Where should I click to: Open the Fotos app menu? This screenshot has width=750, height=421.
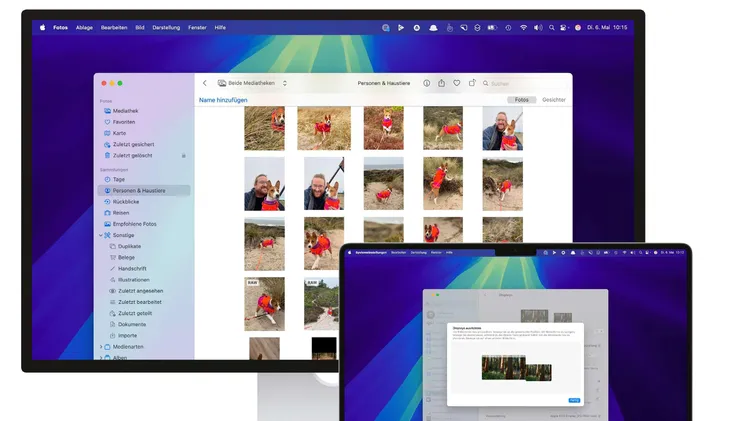60,28
